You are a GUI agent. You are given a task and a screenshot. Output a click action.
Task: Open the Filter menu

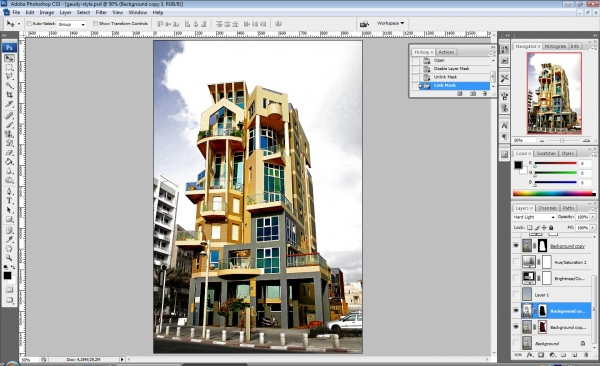[101, 13]
